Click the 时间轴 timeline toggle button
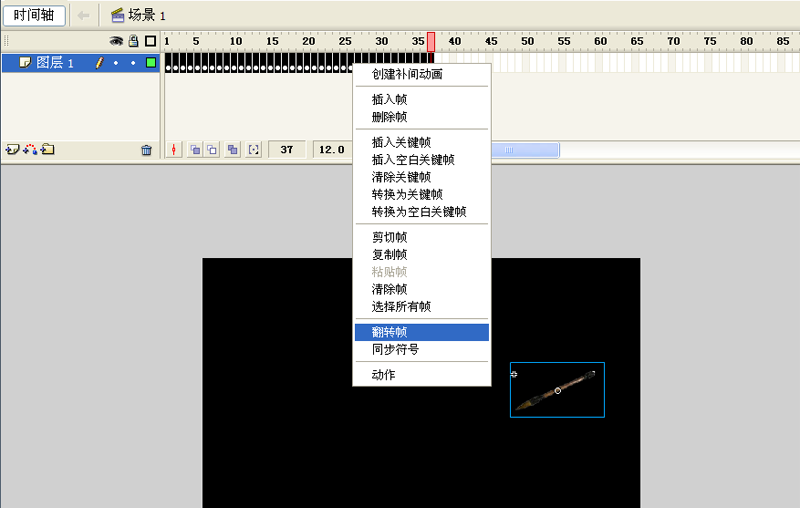 34,15
